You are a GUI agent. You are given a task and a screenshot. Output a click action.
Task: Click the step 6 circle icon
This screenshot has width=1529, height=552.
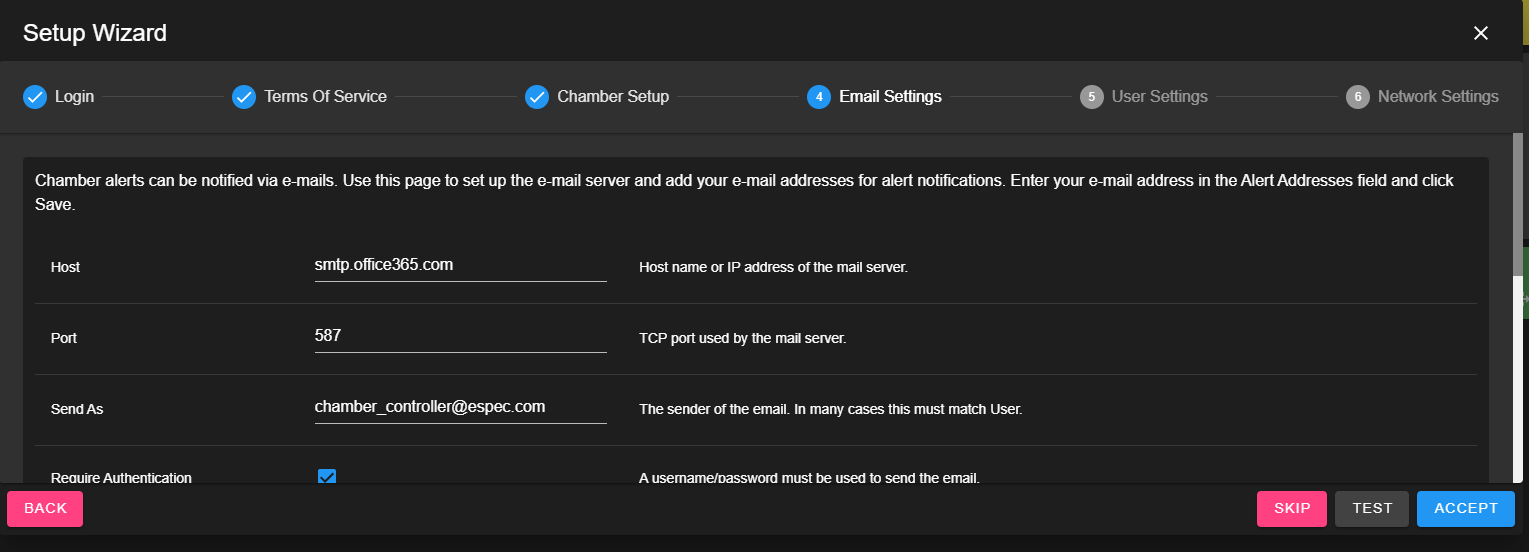[x=1358, y=97]
